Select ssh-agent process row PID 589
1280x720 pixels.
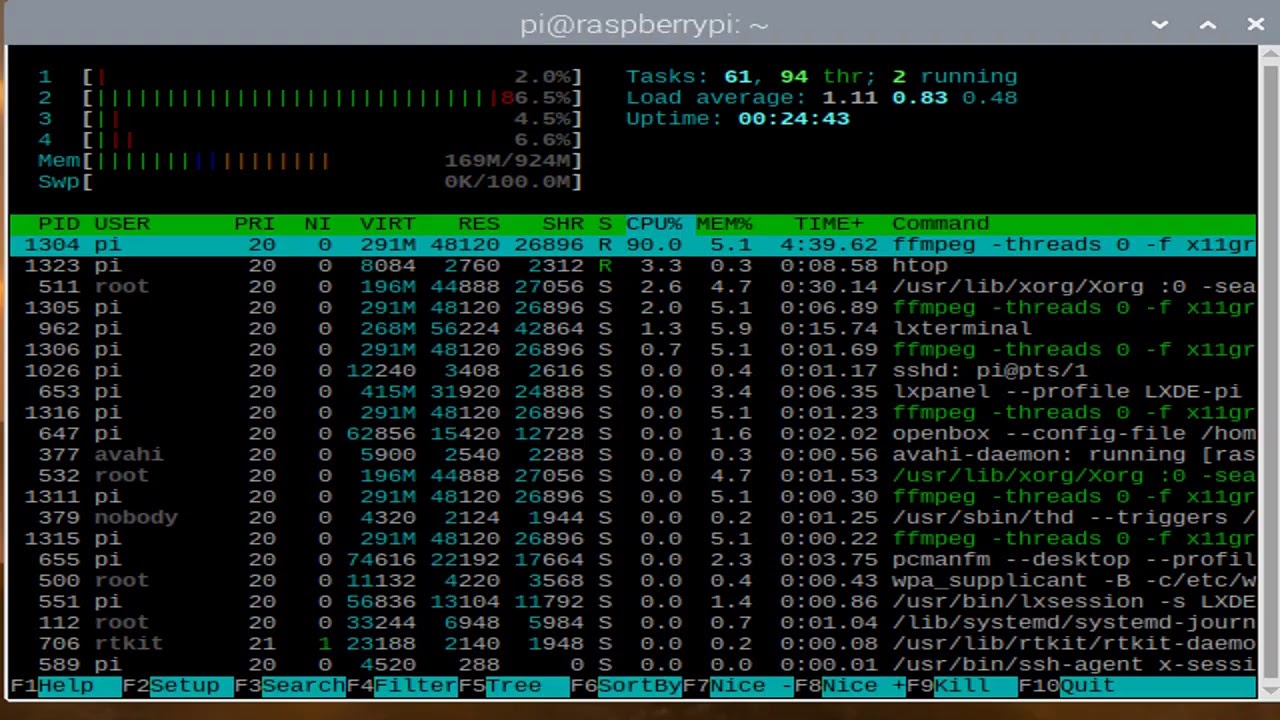633,665
